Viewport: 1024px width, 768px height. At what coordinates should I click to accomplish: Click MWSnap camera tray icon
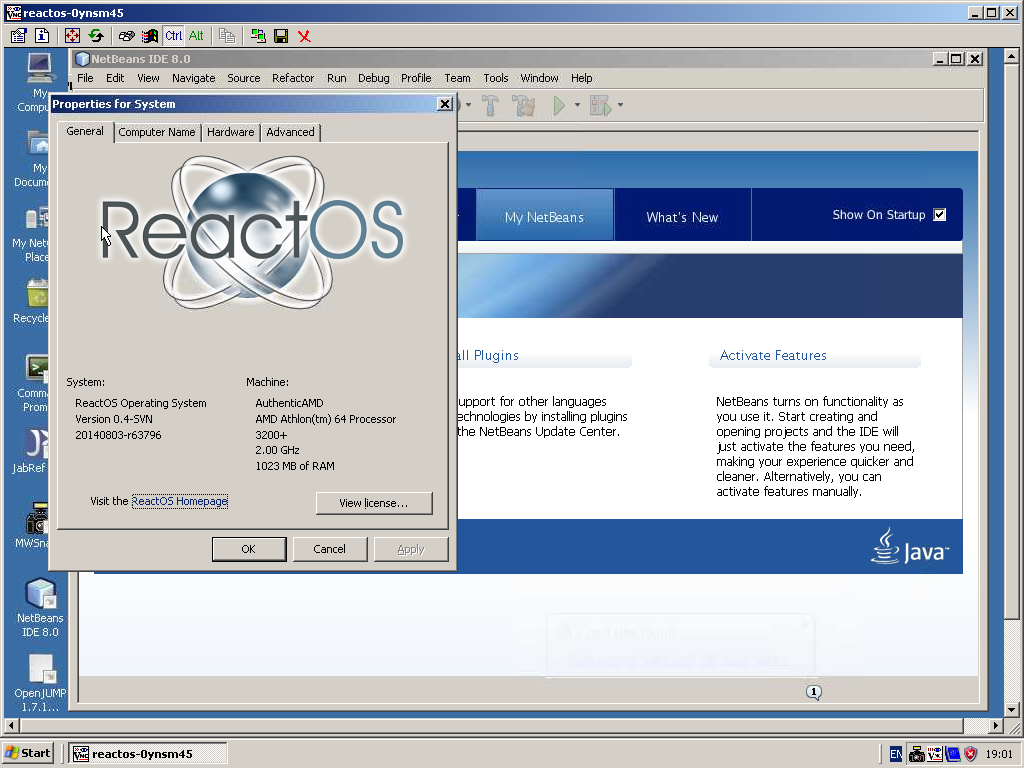click(x=917, y=754)
